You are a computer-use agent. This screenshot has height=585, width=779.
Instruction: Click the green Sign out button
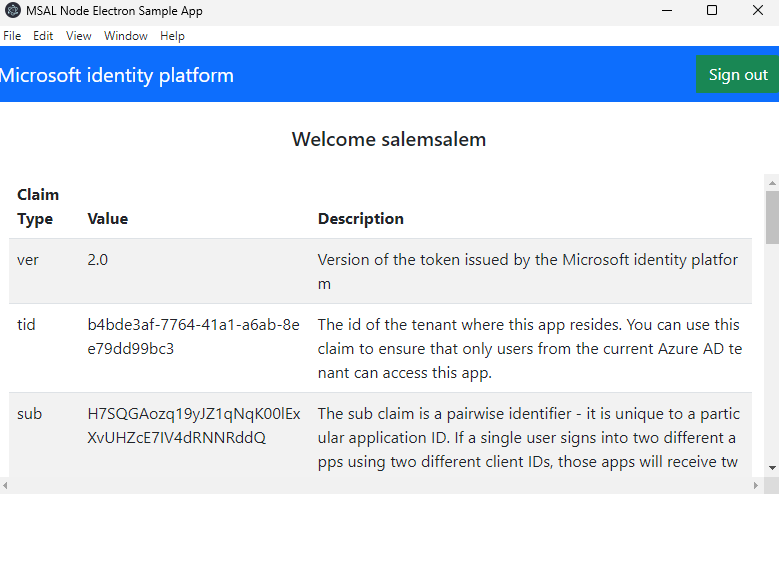point(738,74)
